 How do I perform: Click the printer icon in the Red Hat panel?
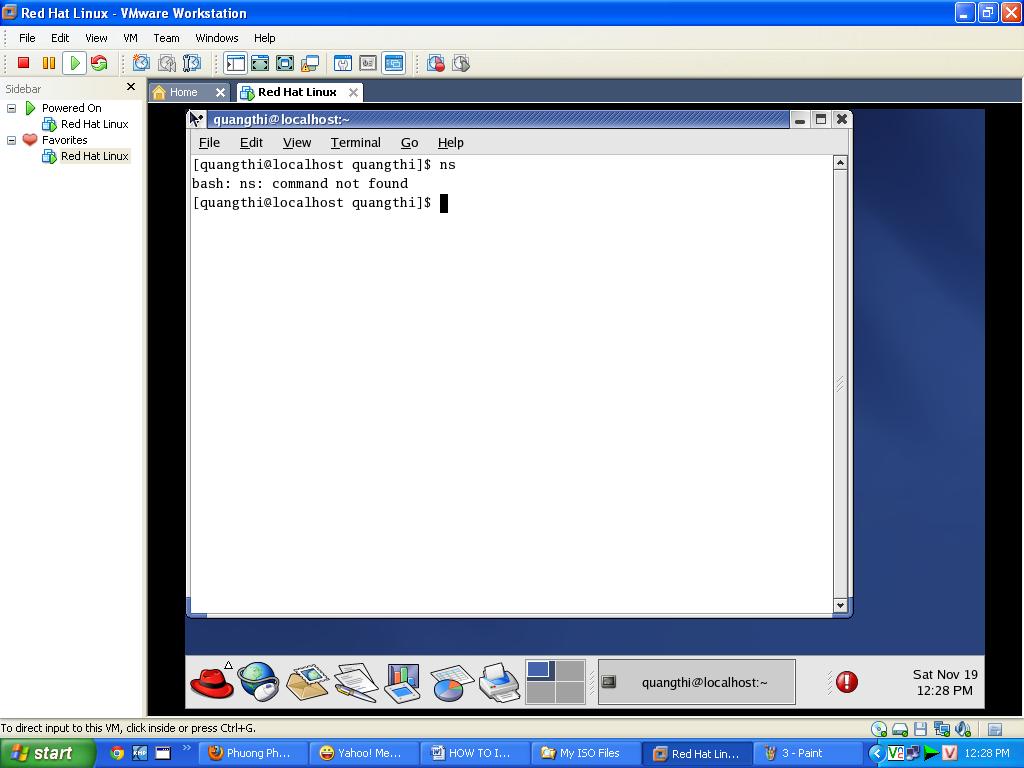click(498, 682)
